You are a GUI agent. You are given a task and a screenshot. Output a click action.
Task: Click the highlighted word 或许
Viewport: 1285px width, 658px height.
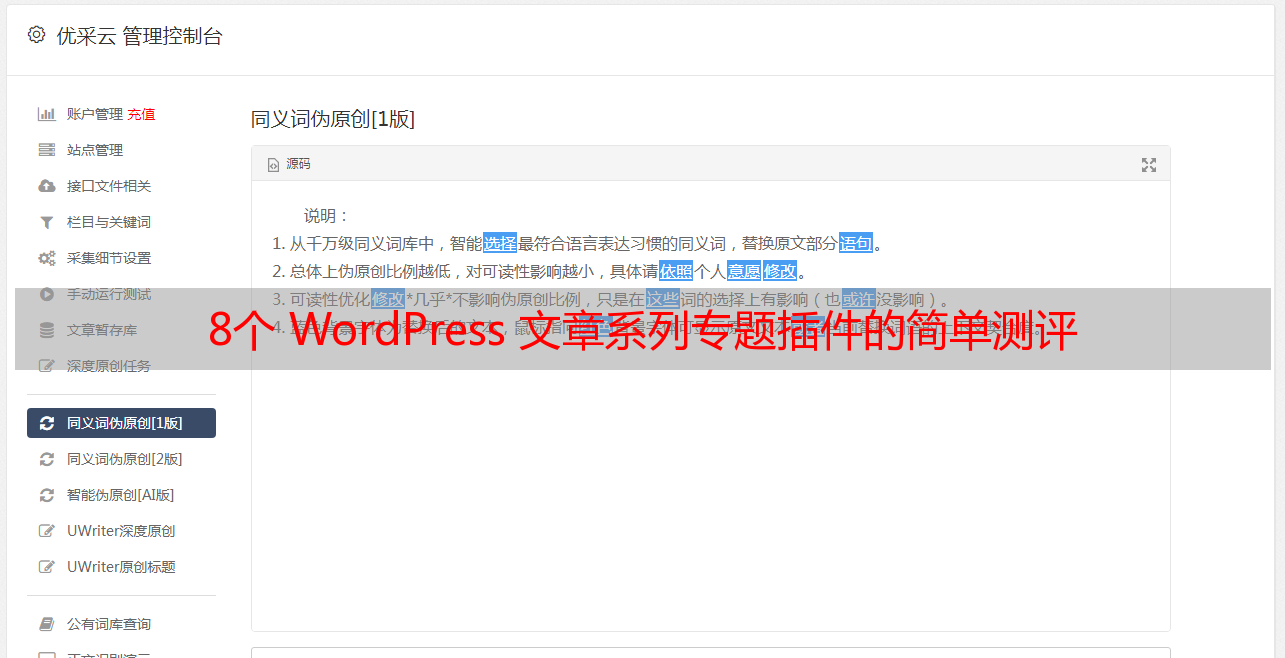pos(859,299)
